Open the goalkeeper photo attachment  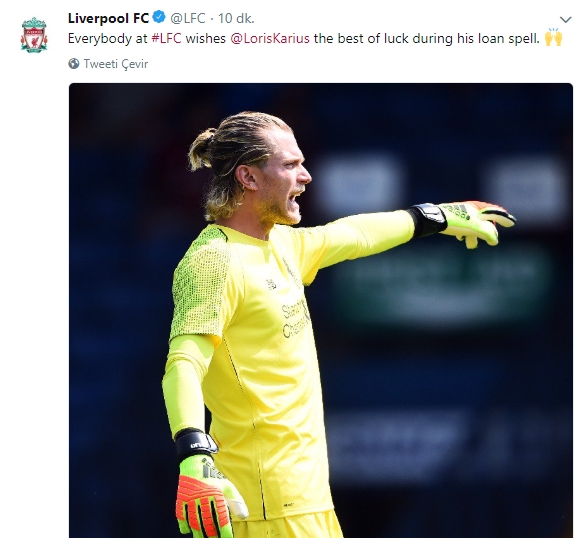tap(321, 311)
